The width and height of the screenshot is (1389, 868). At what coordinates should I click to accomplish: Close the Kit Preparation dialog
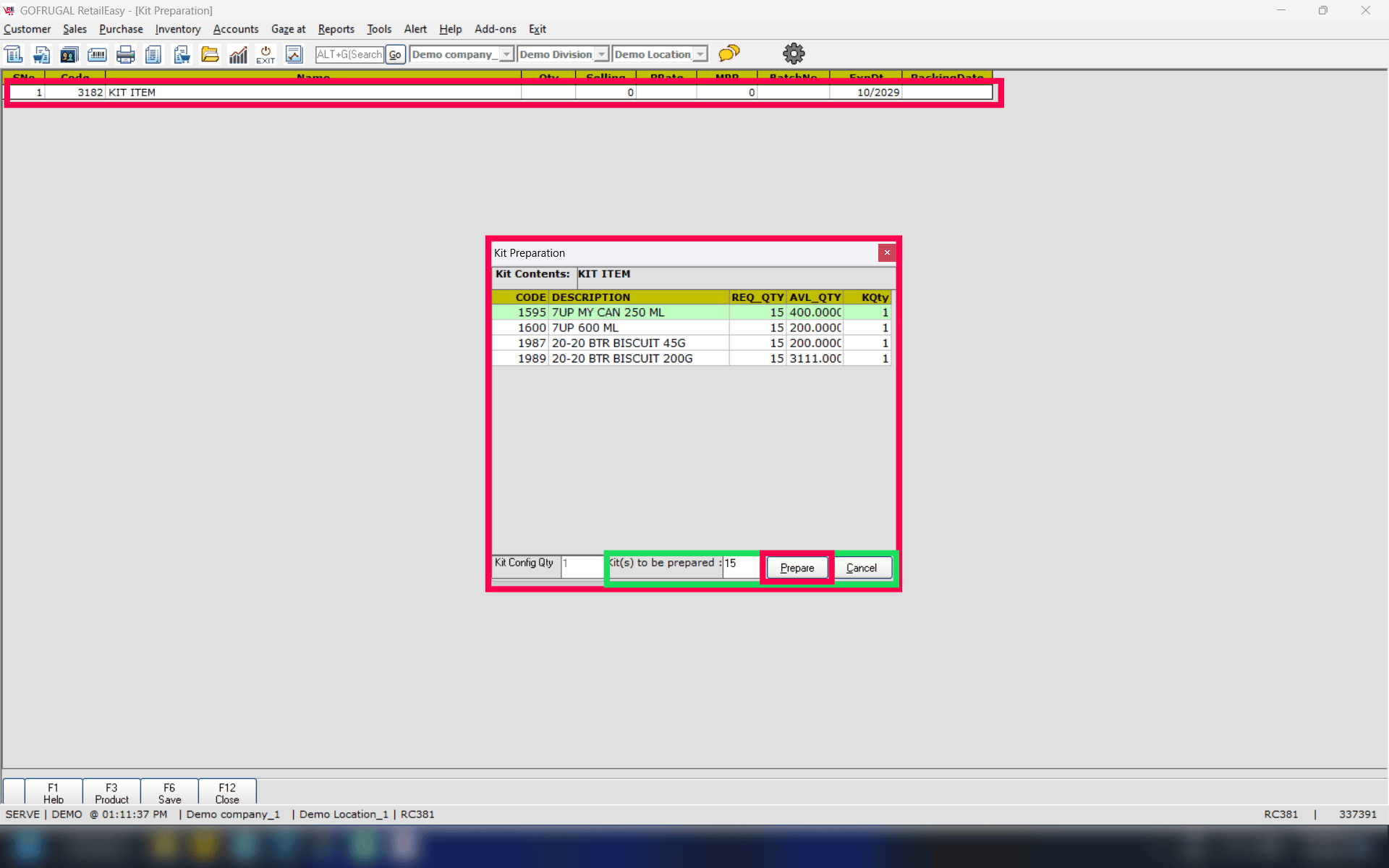[887, 252]
